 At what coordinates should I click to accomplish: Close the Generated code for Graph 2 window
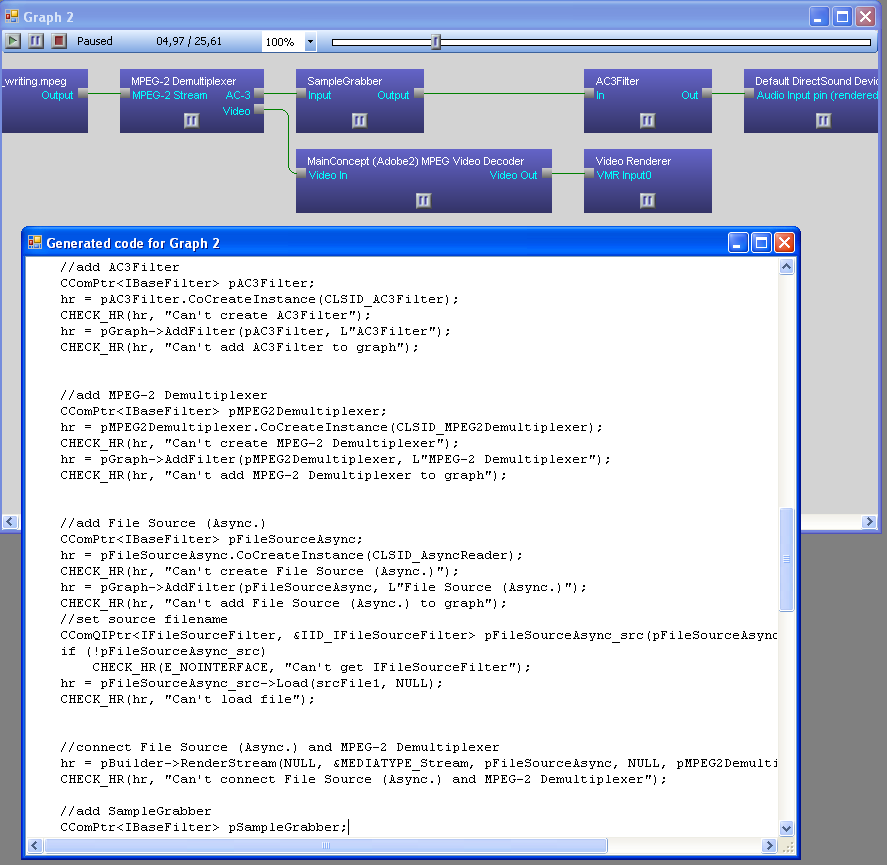click(784, 243)
